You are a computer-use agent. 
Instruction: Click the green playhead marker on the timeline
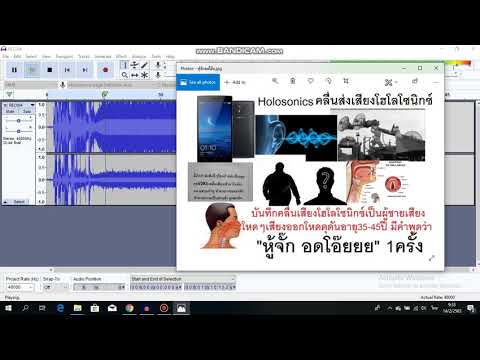[105, 95]
